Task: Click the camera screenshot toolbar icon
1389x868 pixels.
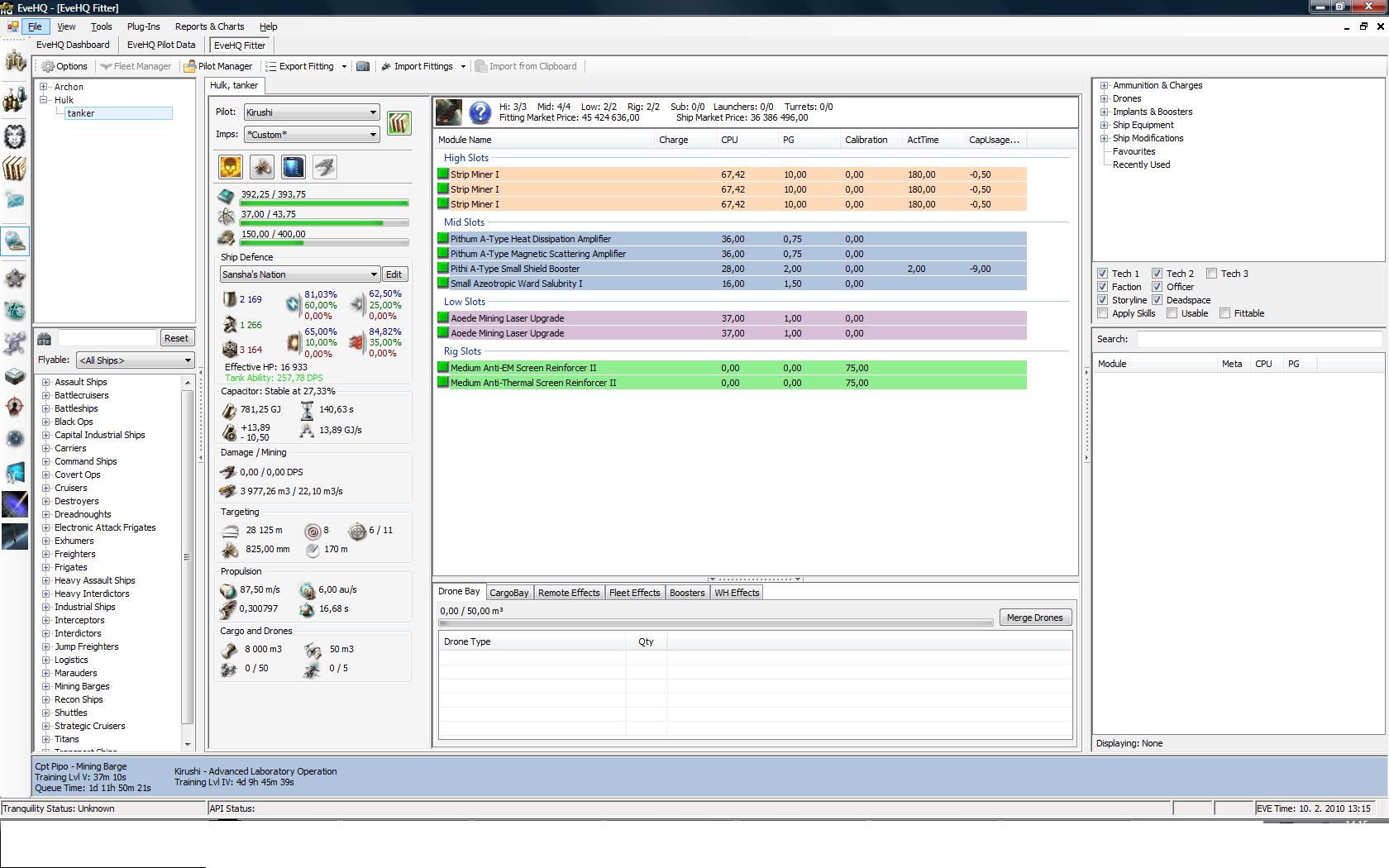Action: pyautogui.click(x=363, y=66)
